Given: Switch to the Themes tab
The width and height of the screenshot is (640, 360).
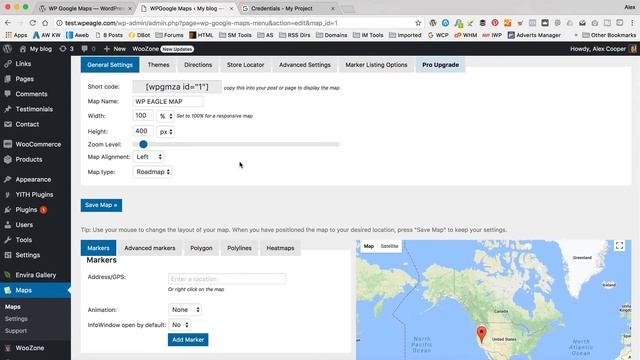Looking at the screenshot, I should [158, 65].
